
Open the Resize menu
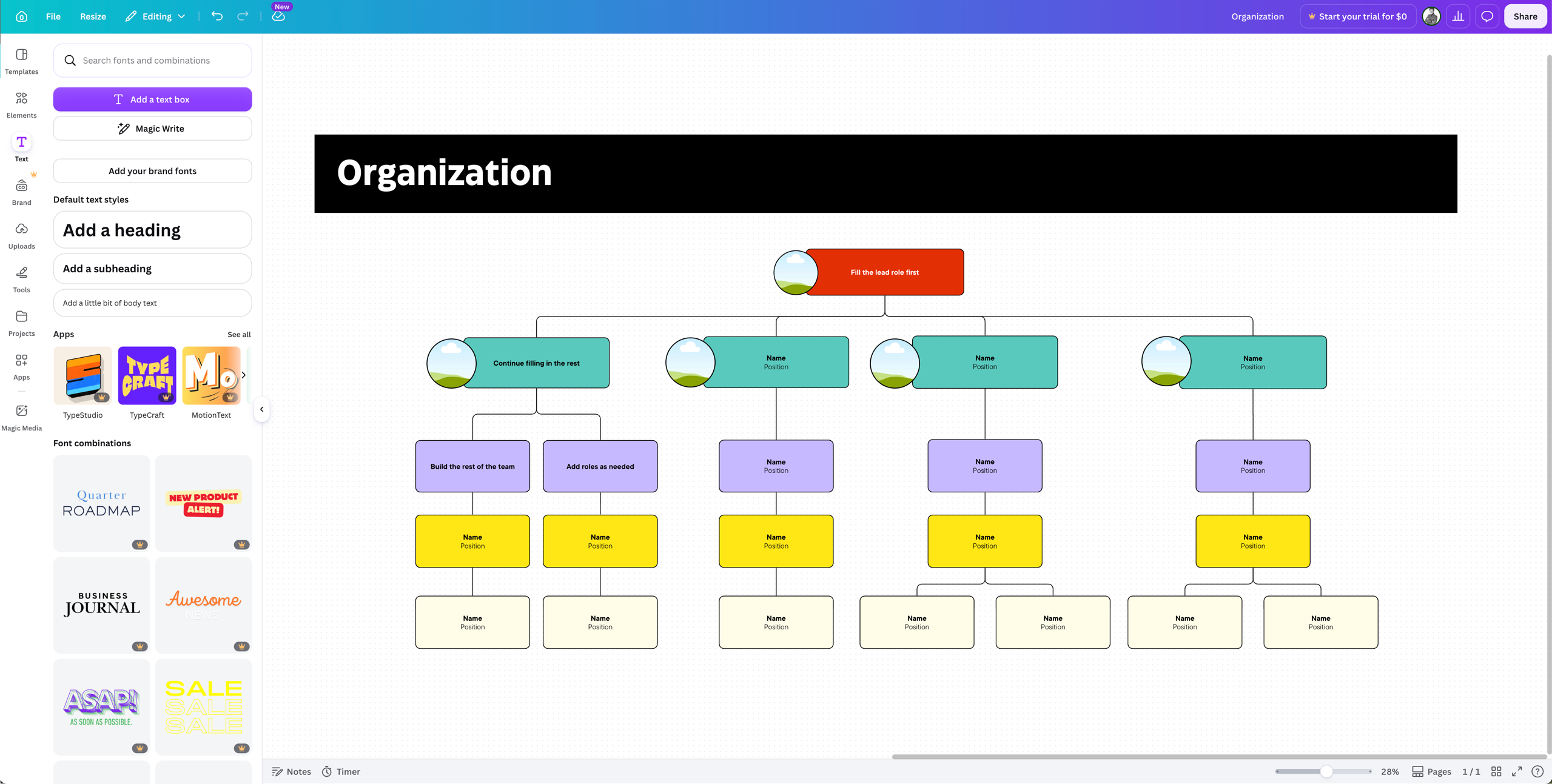93,16
